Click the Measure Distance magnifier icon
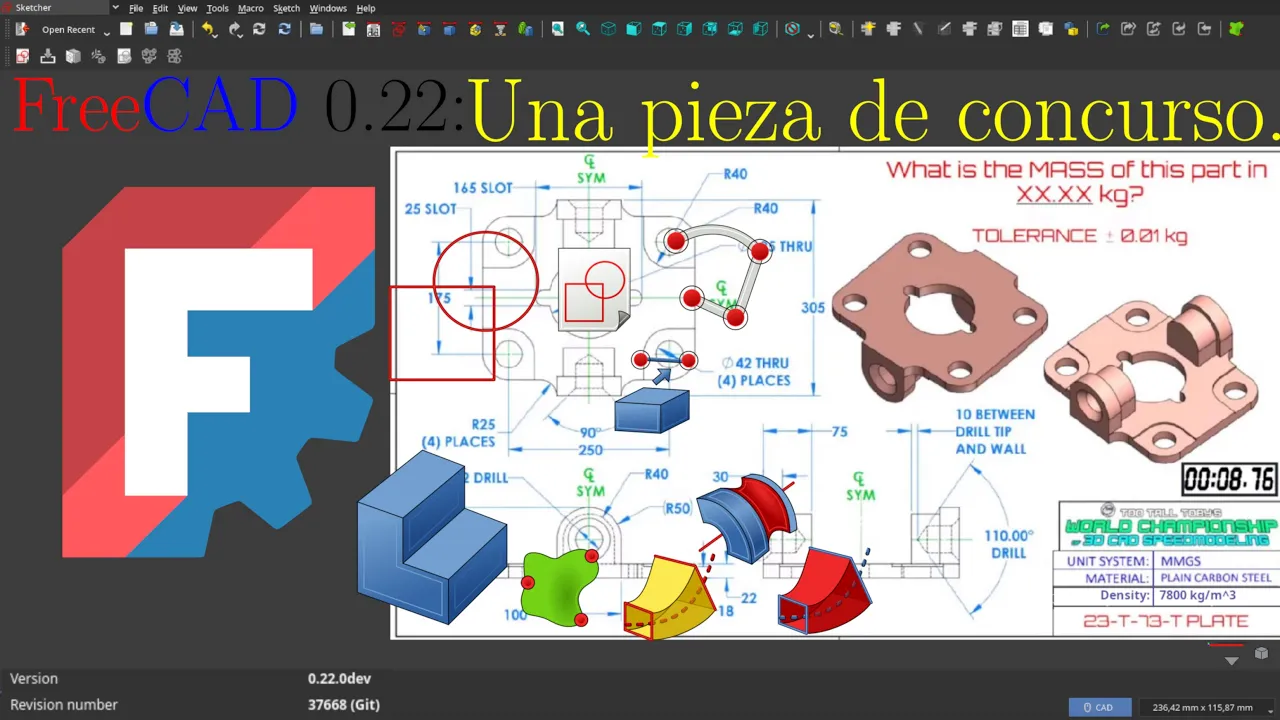 coord(835,30)
